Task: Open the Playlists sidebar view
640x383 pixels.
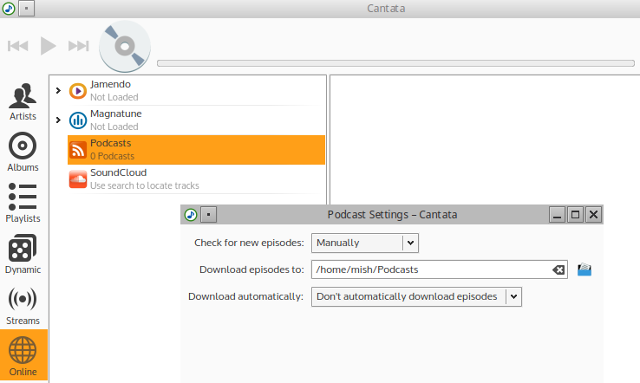Action: tap(23, 203)
